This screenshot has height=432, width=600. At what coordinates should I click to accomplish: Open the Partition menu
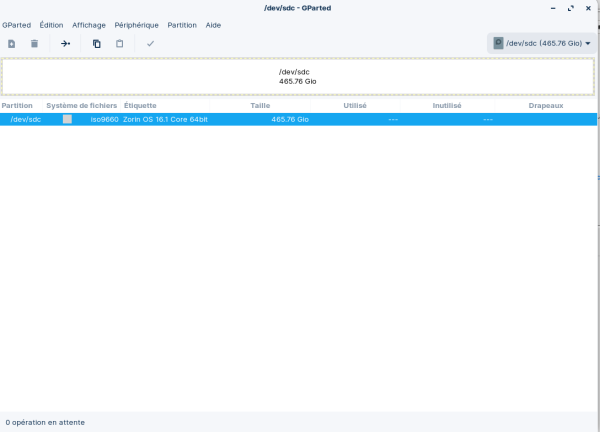tap(182, 25)
